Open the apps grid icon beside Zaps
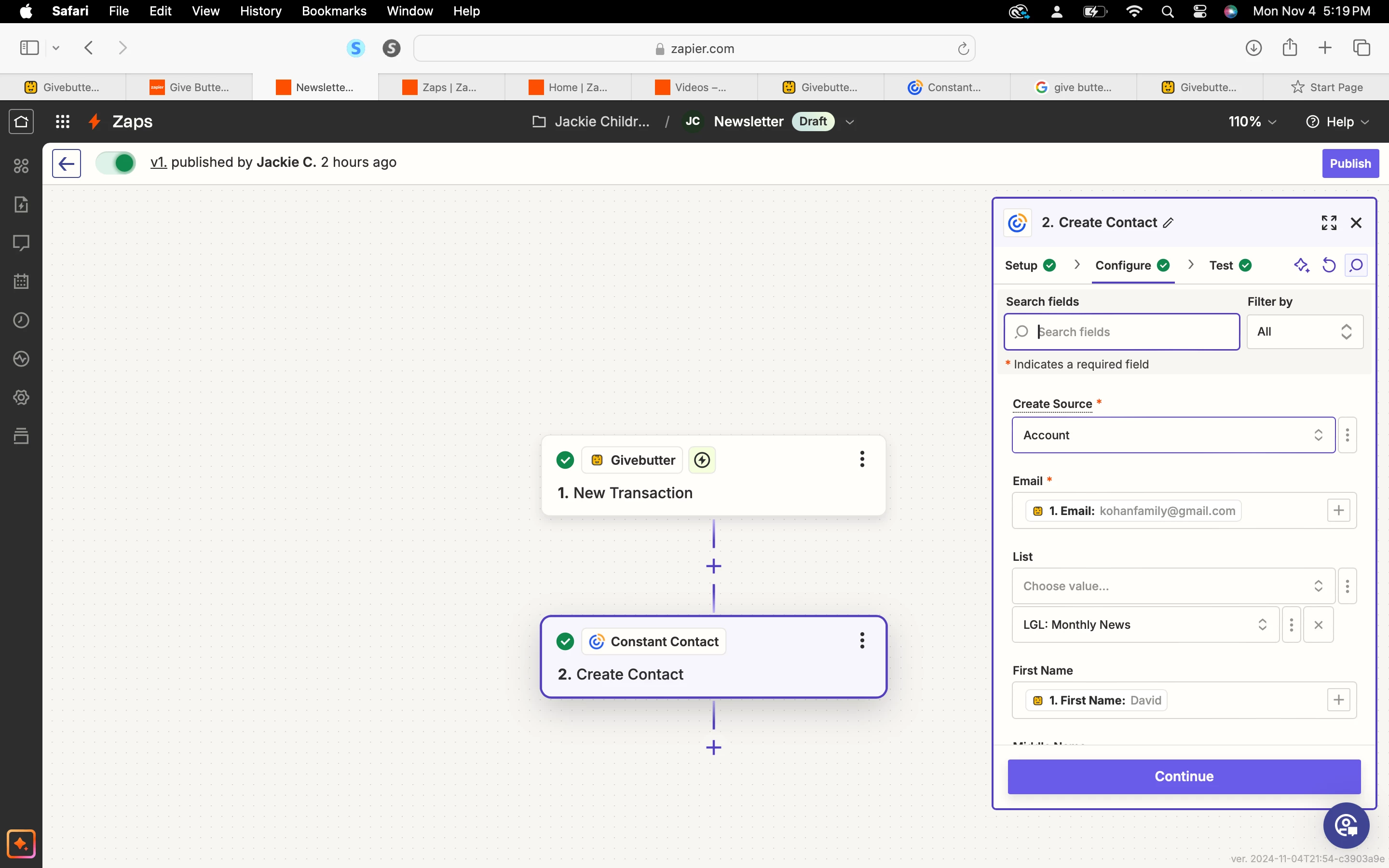 pos(63,122)
